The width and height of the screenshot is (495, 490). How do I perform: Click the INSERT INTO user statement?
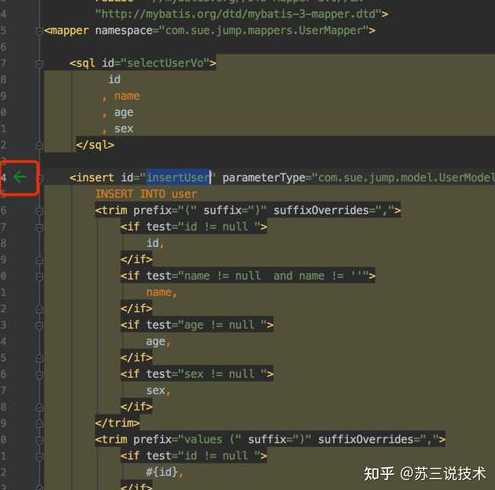pos(146,194)
